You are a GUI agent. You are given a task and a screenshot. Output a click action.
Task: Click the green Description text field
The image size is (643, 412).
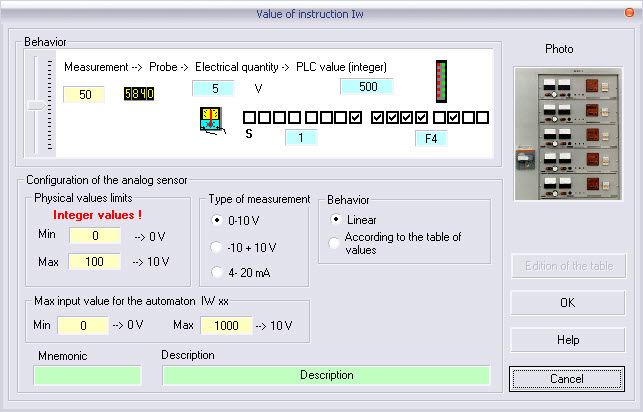click(326, 375)
